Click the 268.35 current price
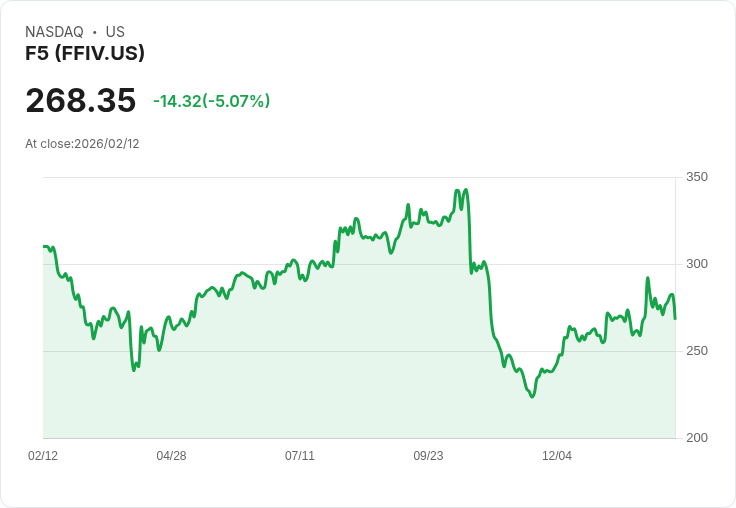736x508 pixels. click(x=81, y=100)
